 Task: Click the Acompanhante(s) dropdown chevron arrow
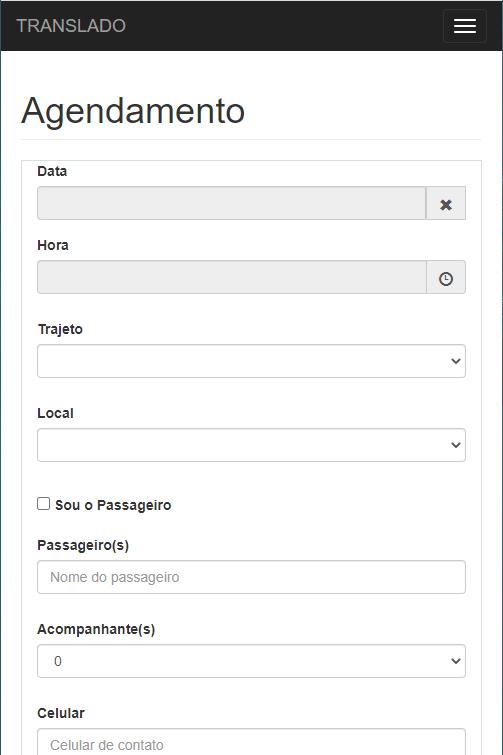pos(455,661)
